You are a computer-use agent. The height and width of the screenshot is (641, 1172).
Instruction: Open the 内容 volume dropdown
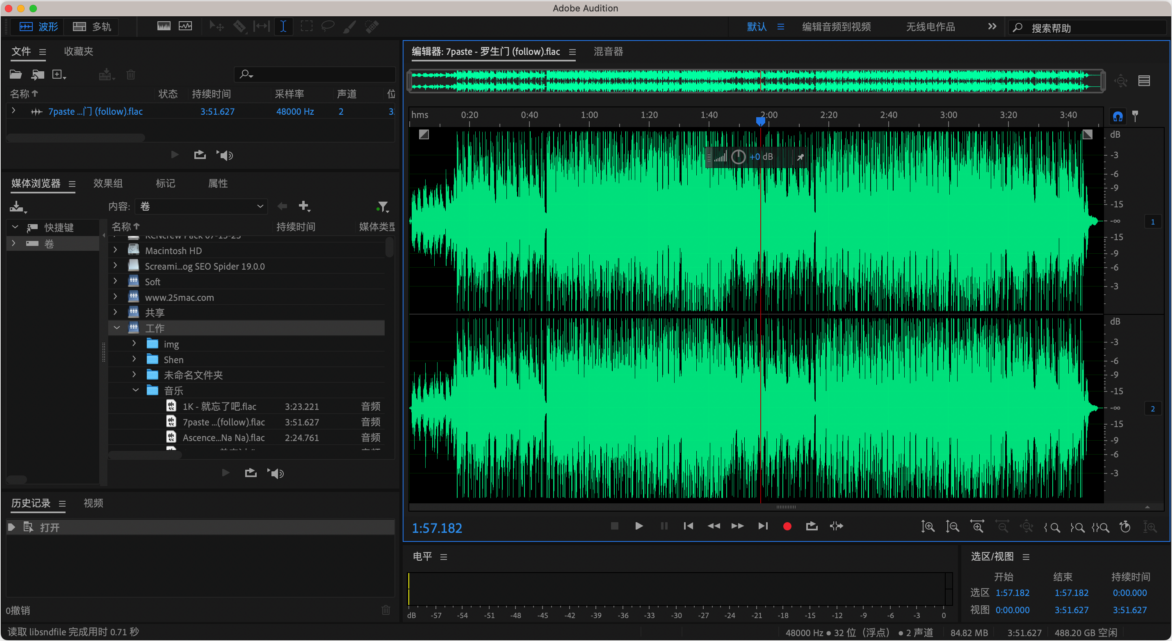tap(200, 206)
